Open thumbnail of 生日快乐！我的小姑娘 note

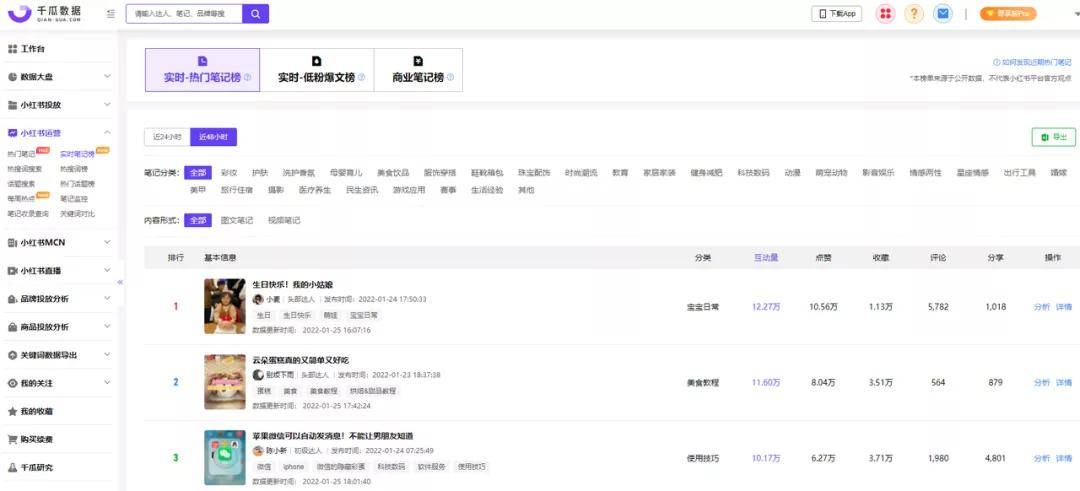coord(225,306)
